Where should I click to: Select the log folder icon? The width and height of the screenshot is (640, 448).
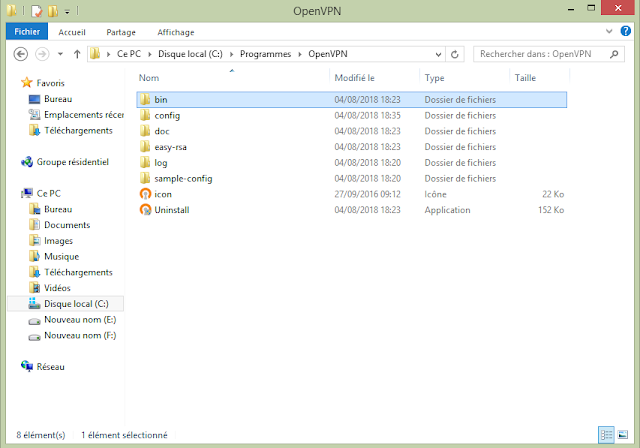(x=145, y=162)
